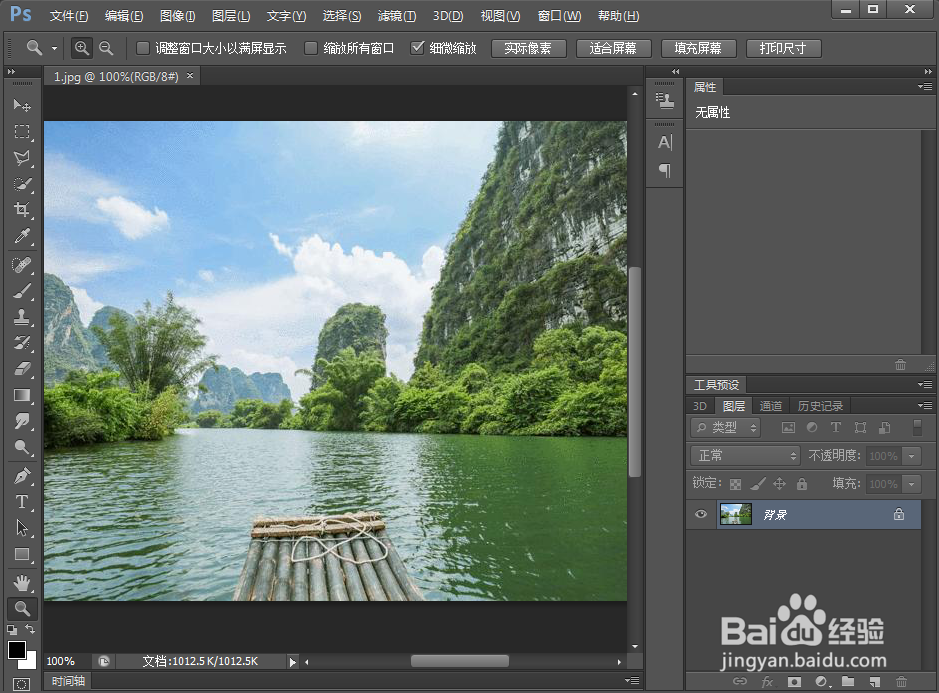Open the Character panel
Screen dimensions: 939x693
coord(663,142)
